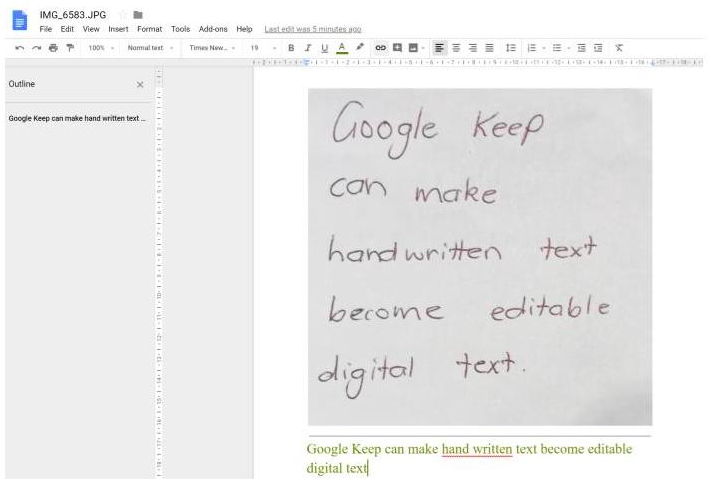Open the Edit menu
This screenshot has width=712, height=479.
[x=67, y=29]
